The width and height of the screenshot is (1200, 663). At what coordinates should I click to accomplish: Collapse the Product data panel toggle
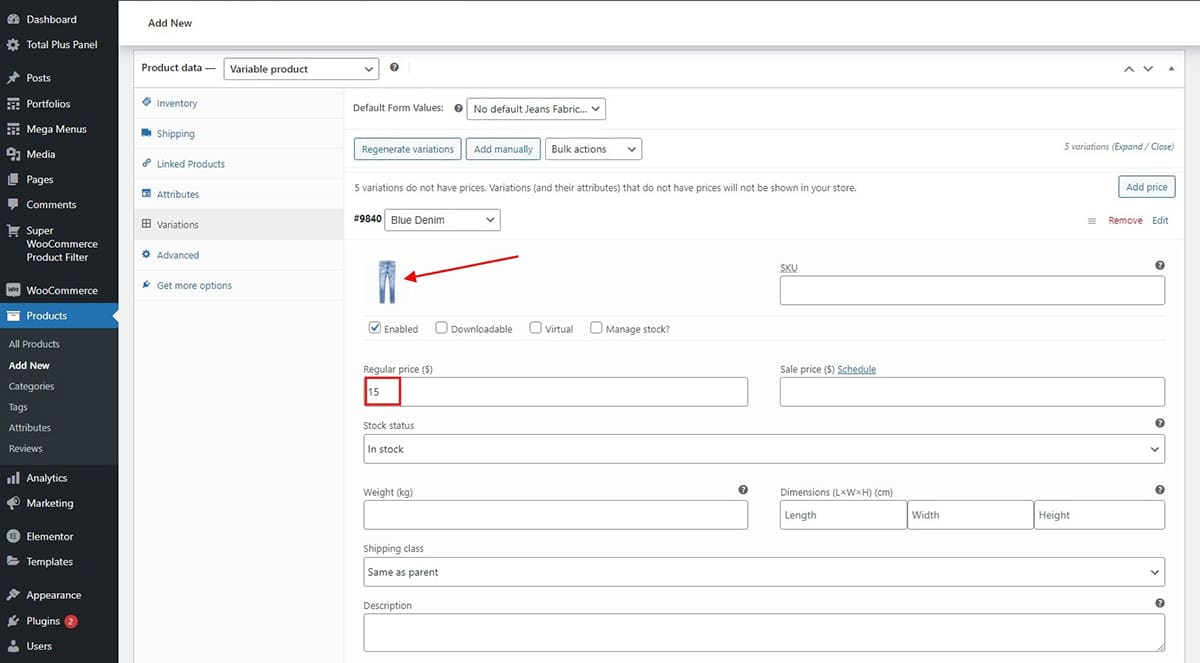click(x=1171, y=69)
